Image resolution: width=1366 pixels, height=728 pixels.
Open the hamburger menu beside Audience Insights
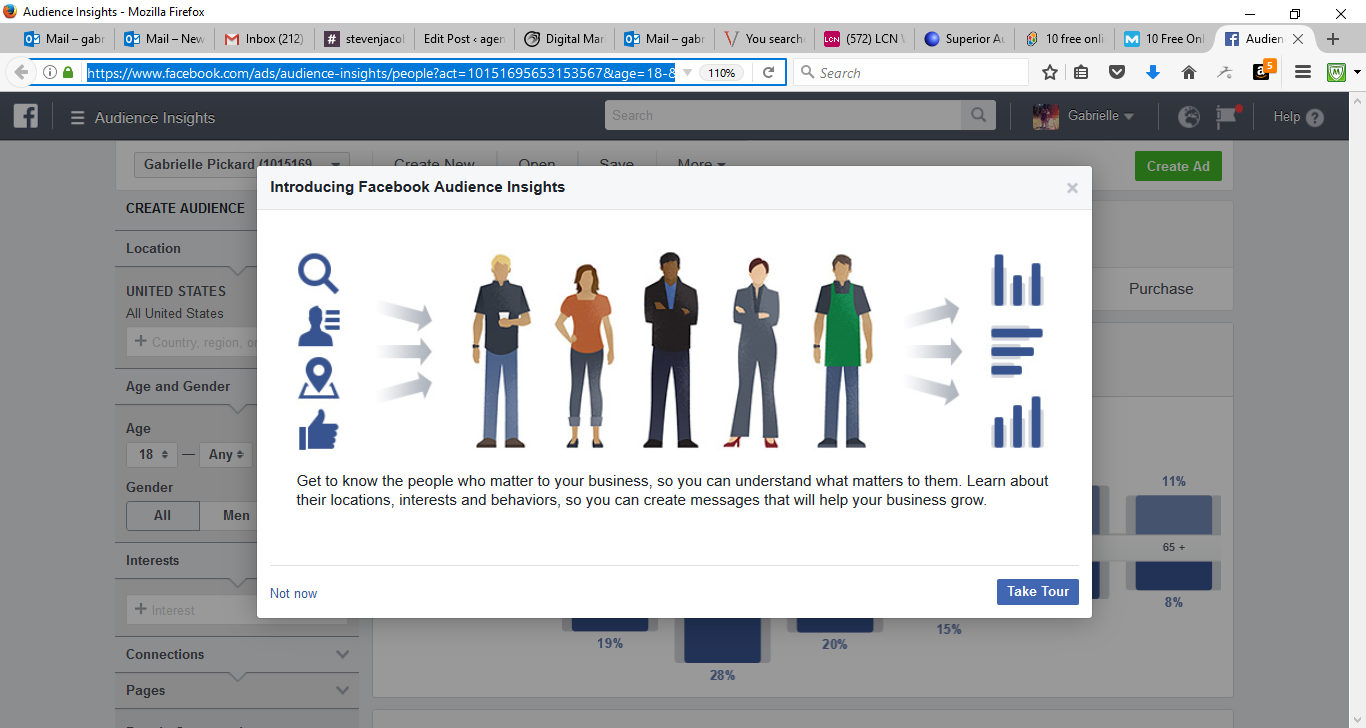point(78,118)
